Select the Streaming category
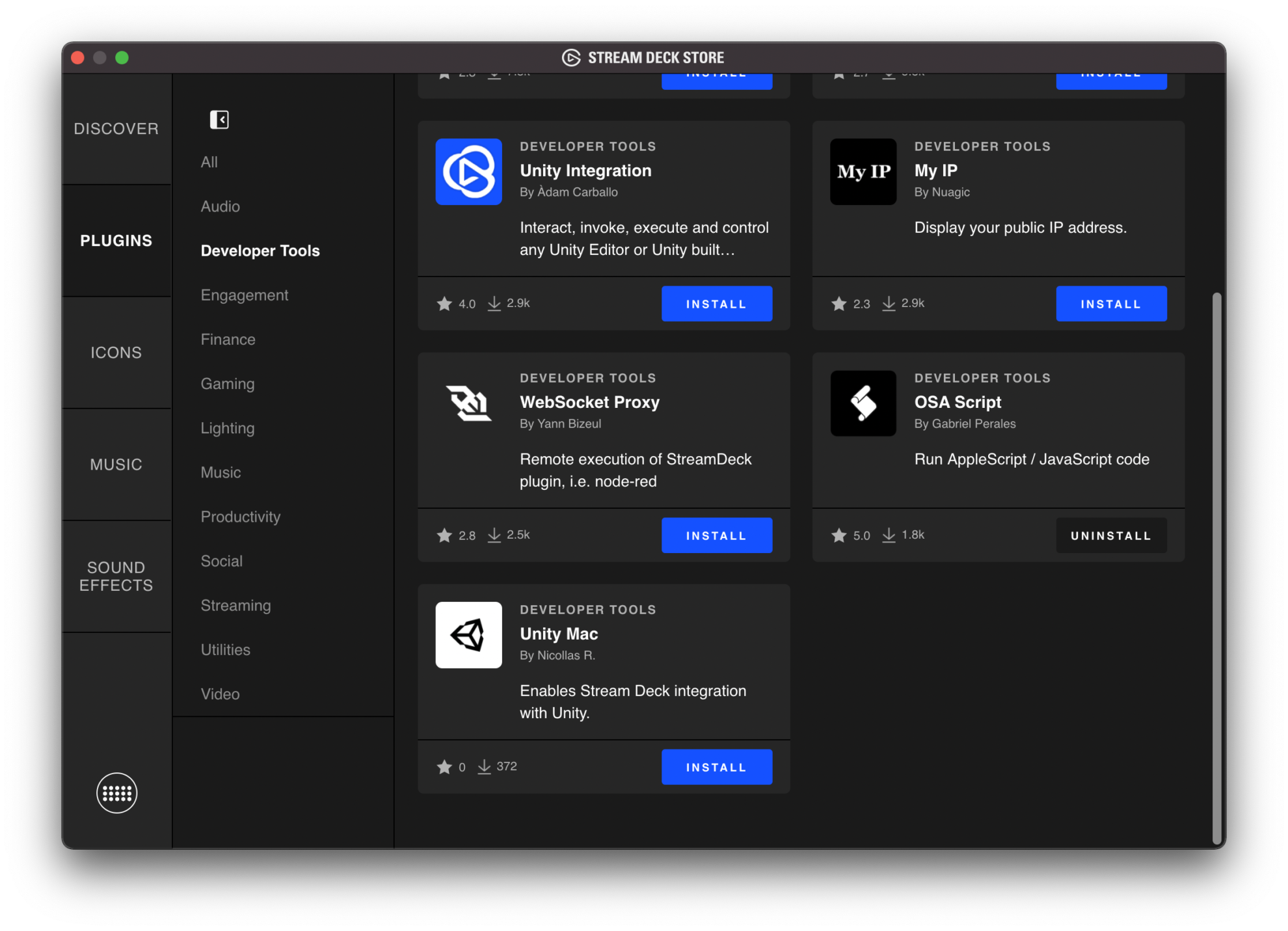This screenshot has height=931, width=1288. click(235, 605)
